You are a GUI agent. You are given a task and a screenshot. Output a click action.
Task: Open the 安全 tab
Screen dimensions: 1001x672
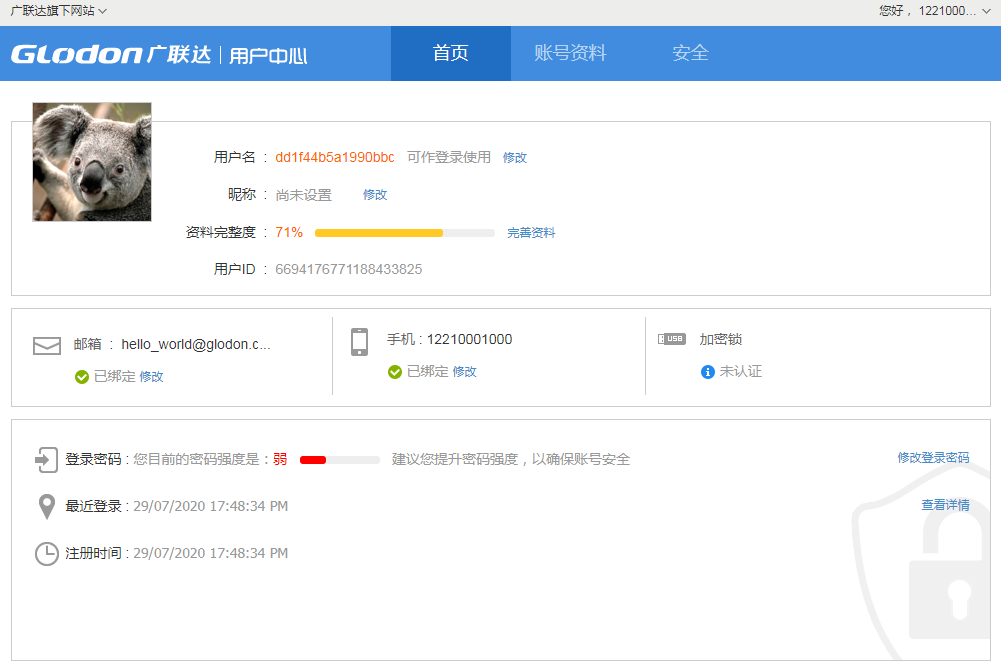(x=690, y=54)
